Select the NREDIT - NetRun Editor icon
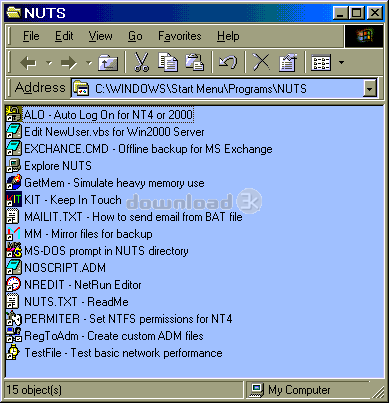Viewport: 389px width, 403px height. click(x=14, y=285)
